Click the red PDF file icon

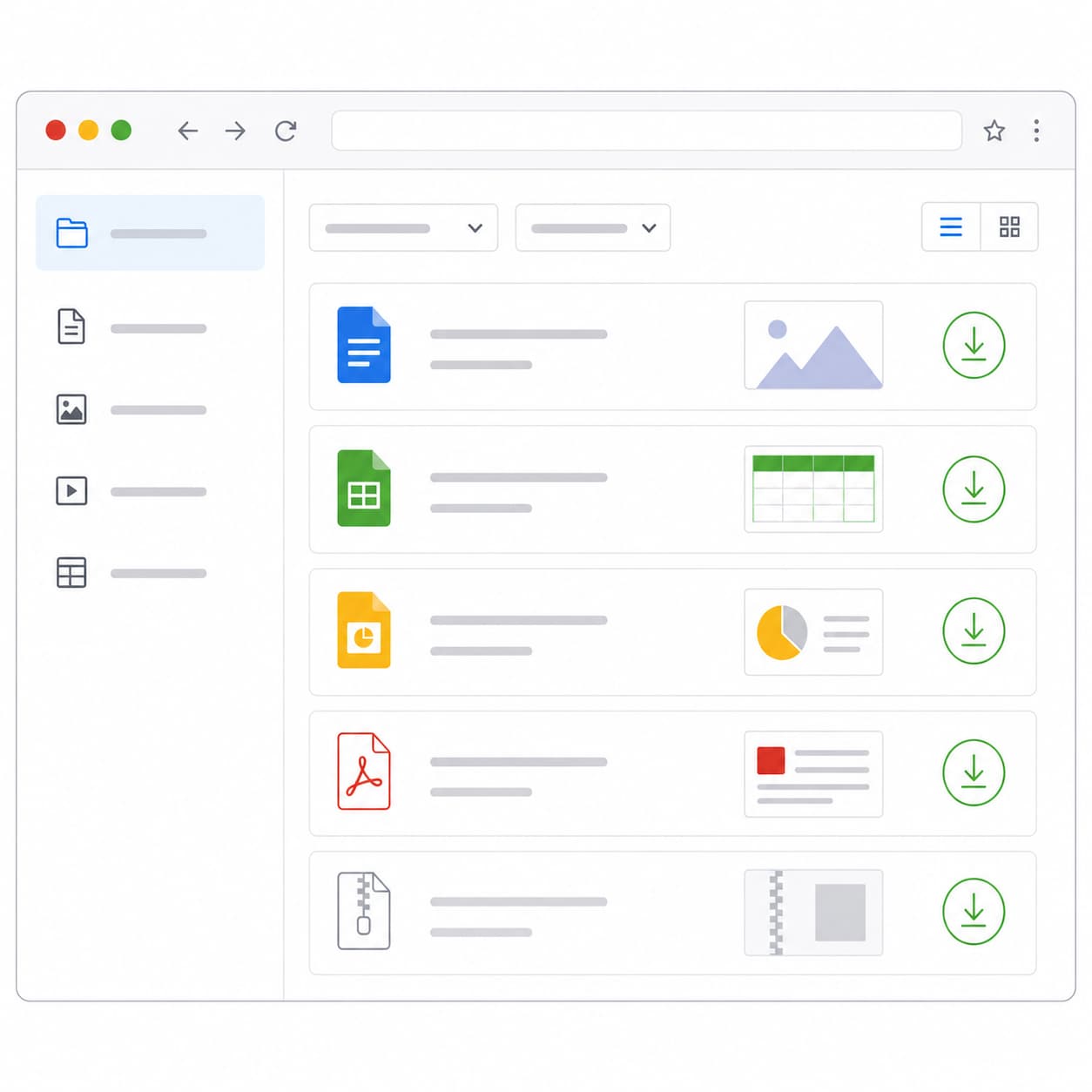pyautogui.click(x=364, y=772)
